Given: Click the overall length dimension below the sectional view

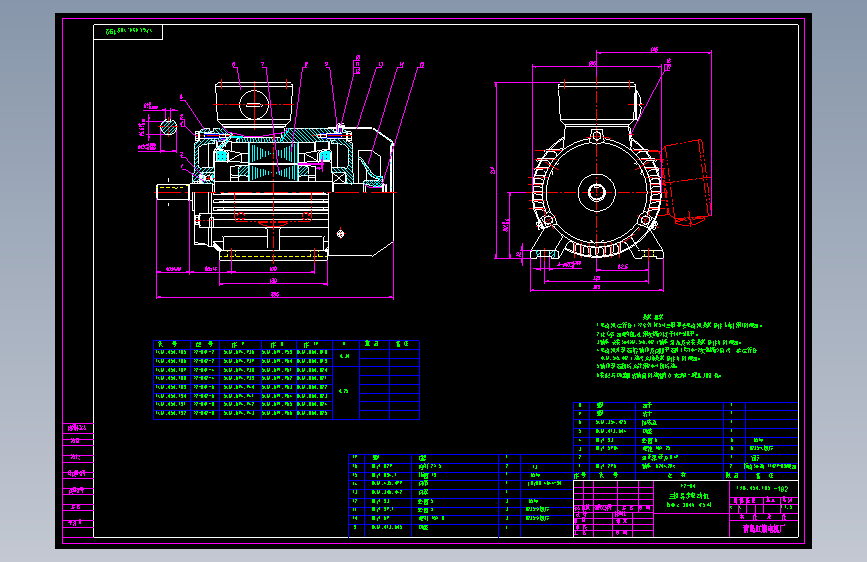Looking at the screenshot, I should click(x=275, y=295).
